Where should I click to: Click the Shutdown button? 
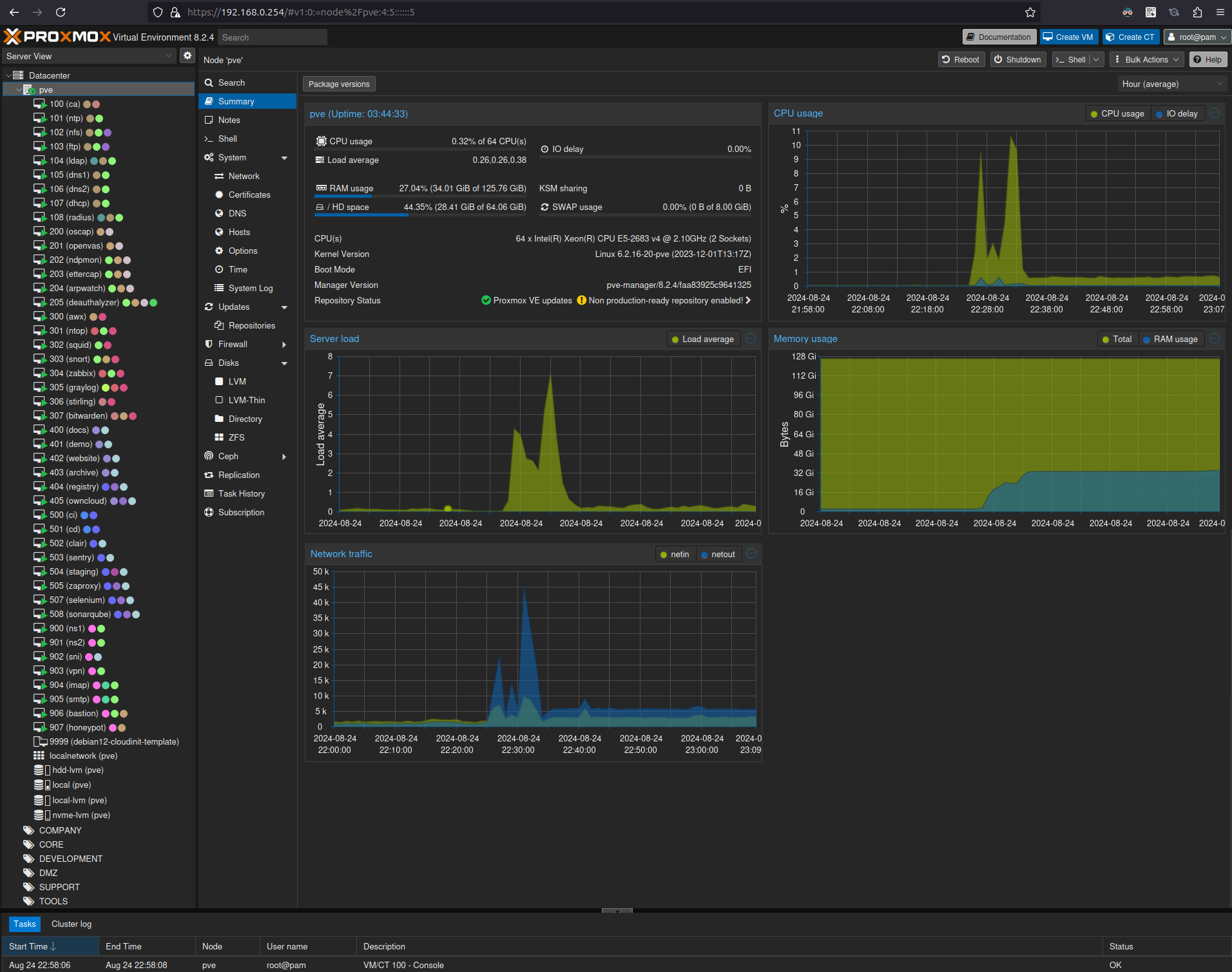(x=1017, y=59)
